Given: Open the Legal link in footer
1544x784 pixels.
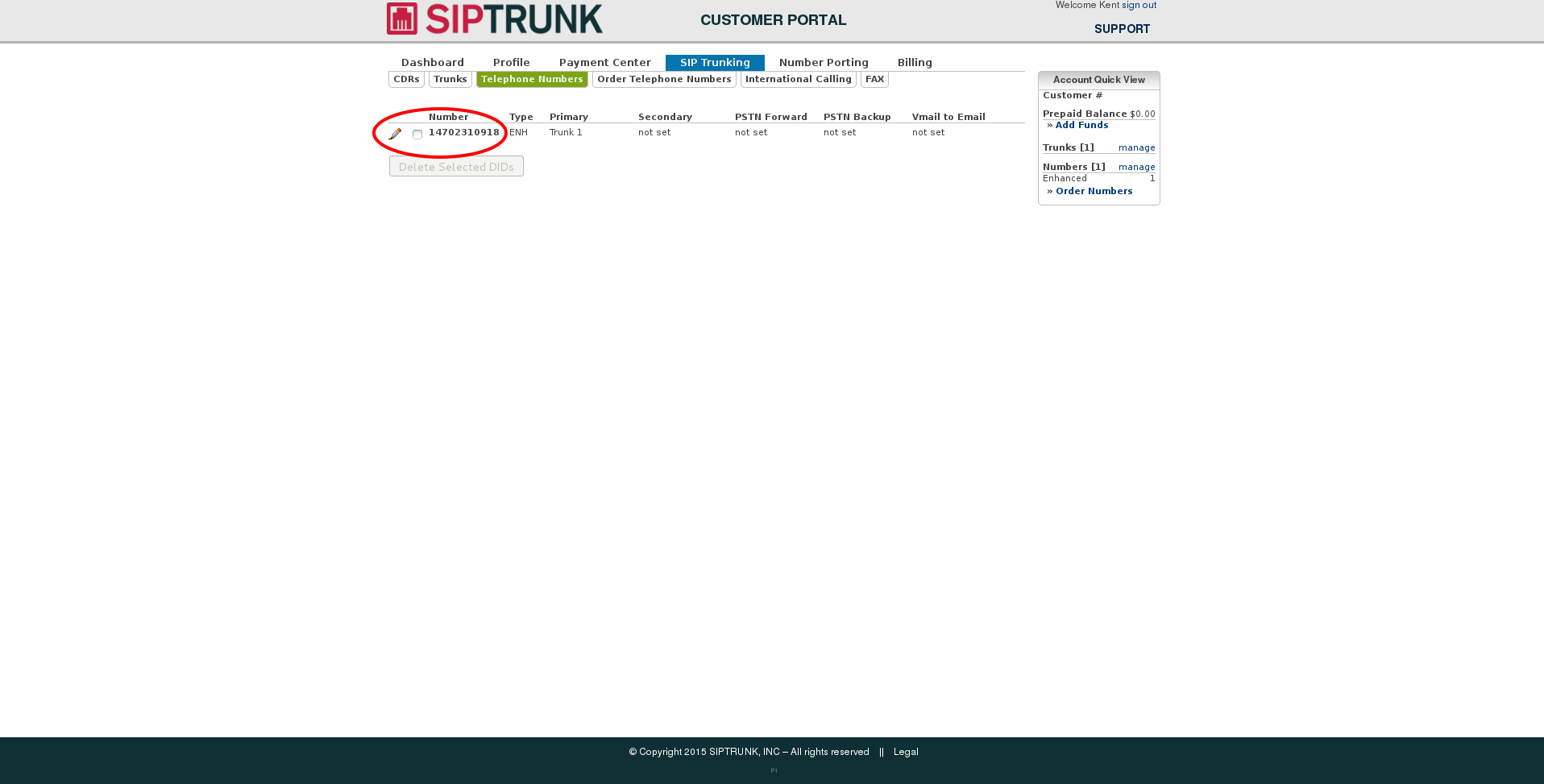Looking at the screenshot, I should tap(906, 752).
